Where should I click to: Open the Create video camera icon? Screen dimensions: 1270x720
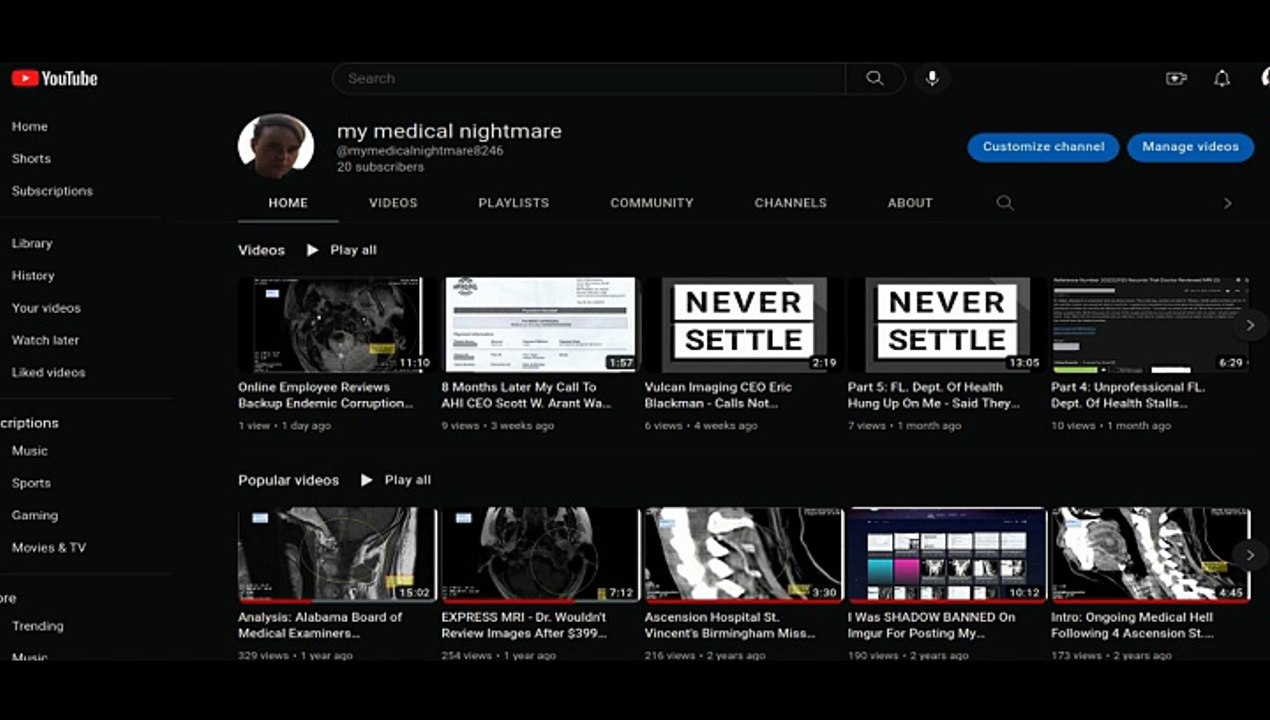[1176, 78]
